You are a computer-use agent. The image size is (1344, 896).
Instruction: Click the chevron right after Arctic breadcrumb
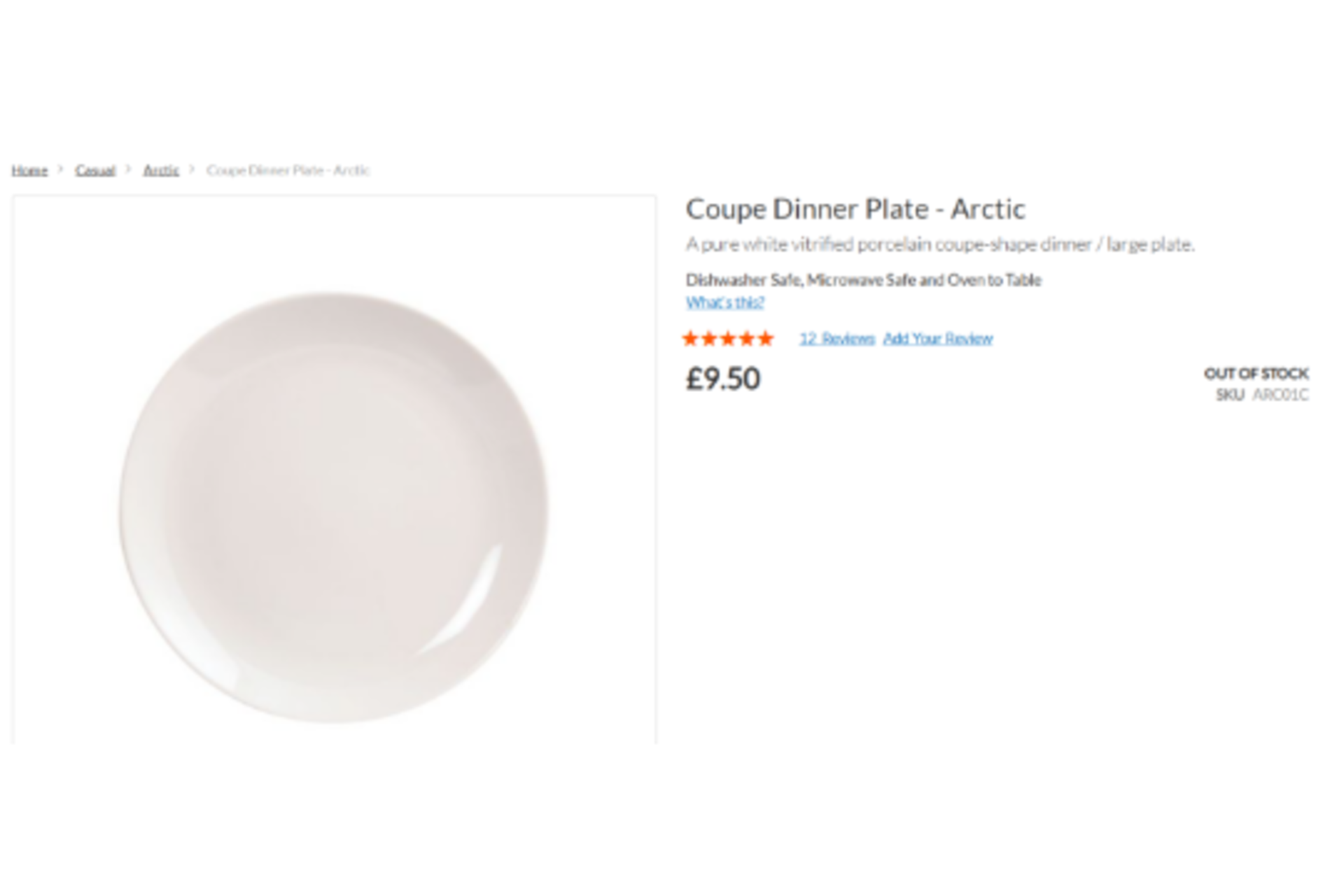pyautogui.click(x=192, y=169)
